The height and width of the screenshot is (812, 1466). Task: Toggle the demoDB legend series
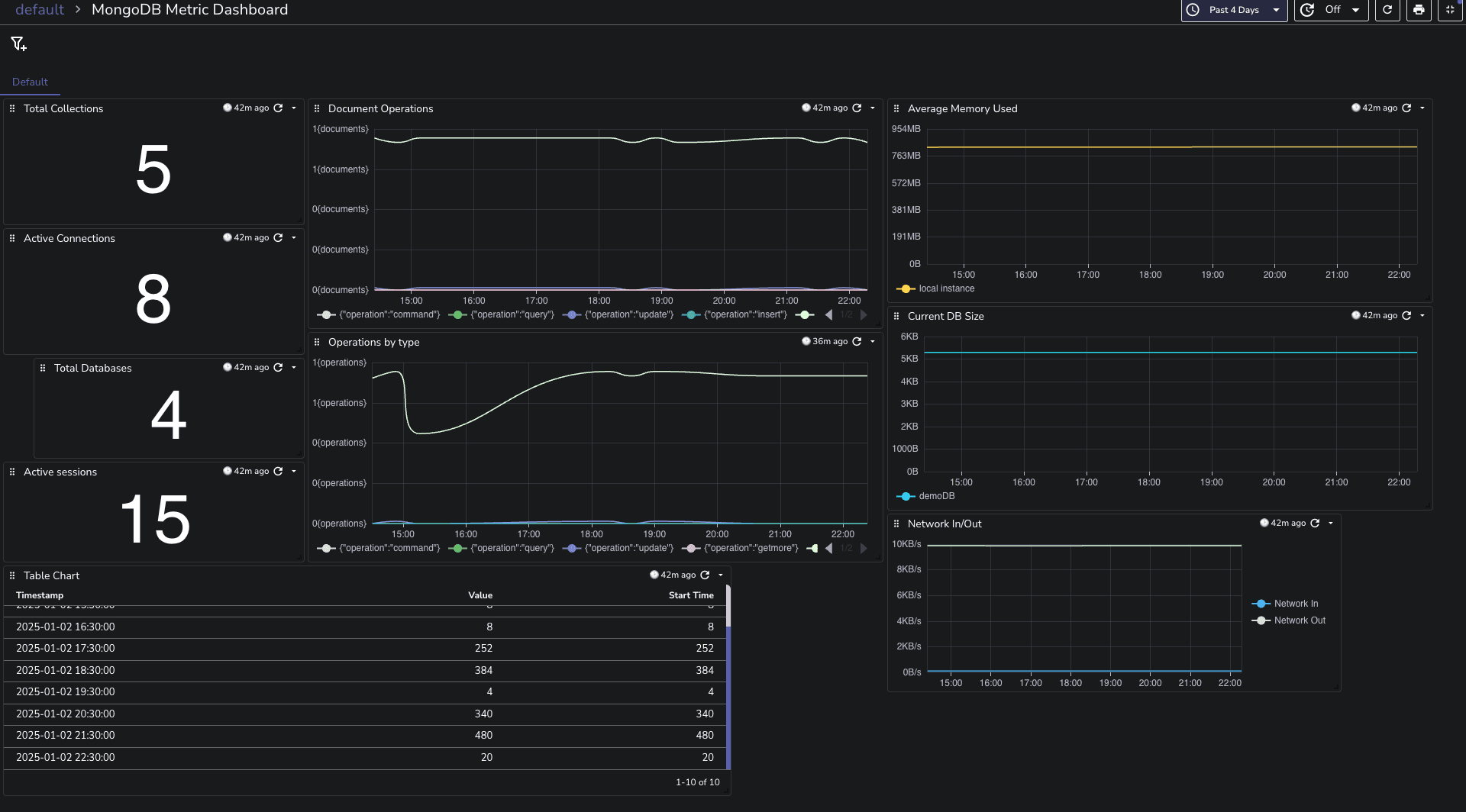tap(936, 496)
